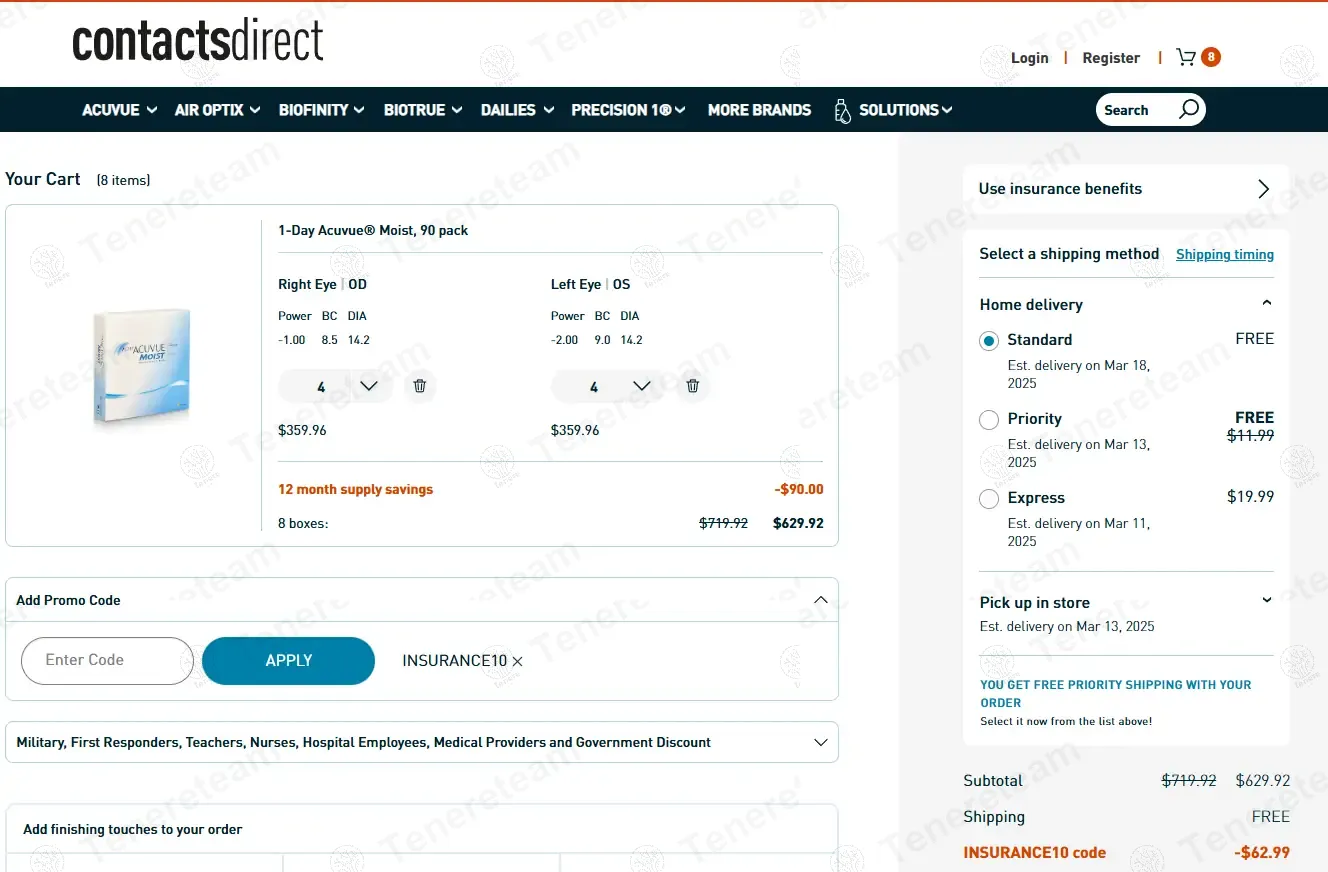Open the More Brands menu
The height and width of the screenshot is (872, 1328).
click(759, 110)
